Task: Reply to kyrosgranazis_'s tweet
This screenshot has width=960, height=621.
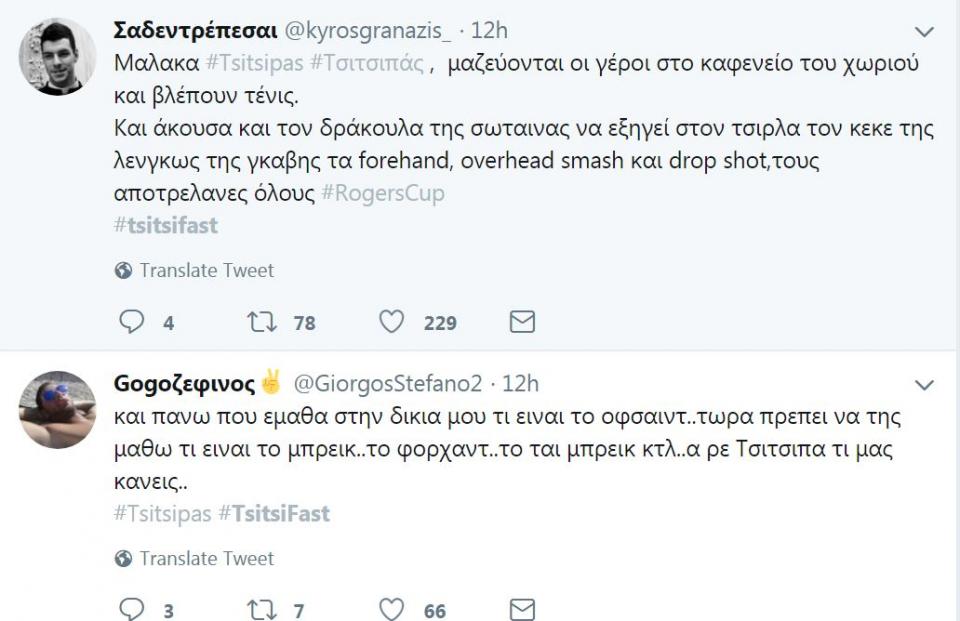Action: click(x=133, y=322)
